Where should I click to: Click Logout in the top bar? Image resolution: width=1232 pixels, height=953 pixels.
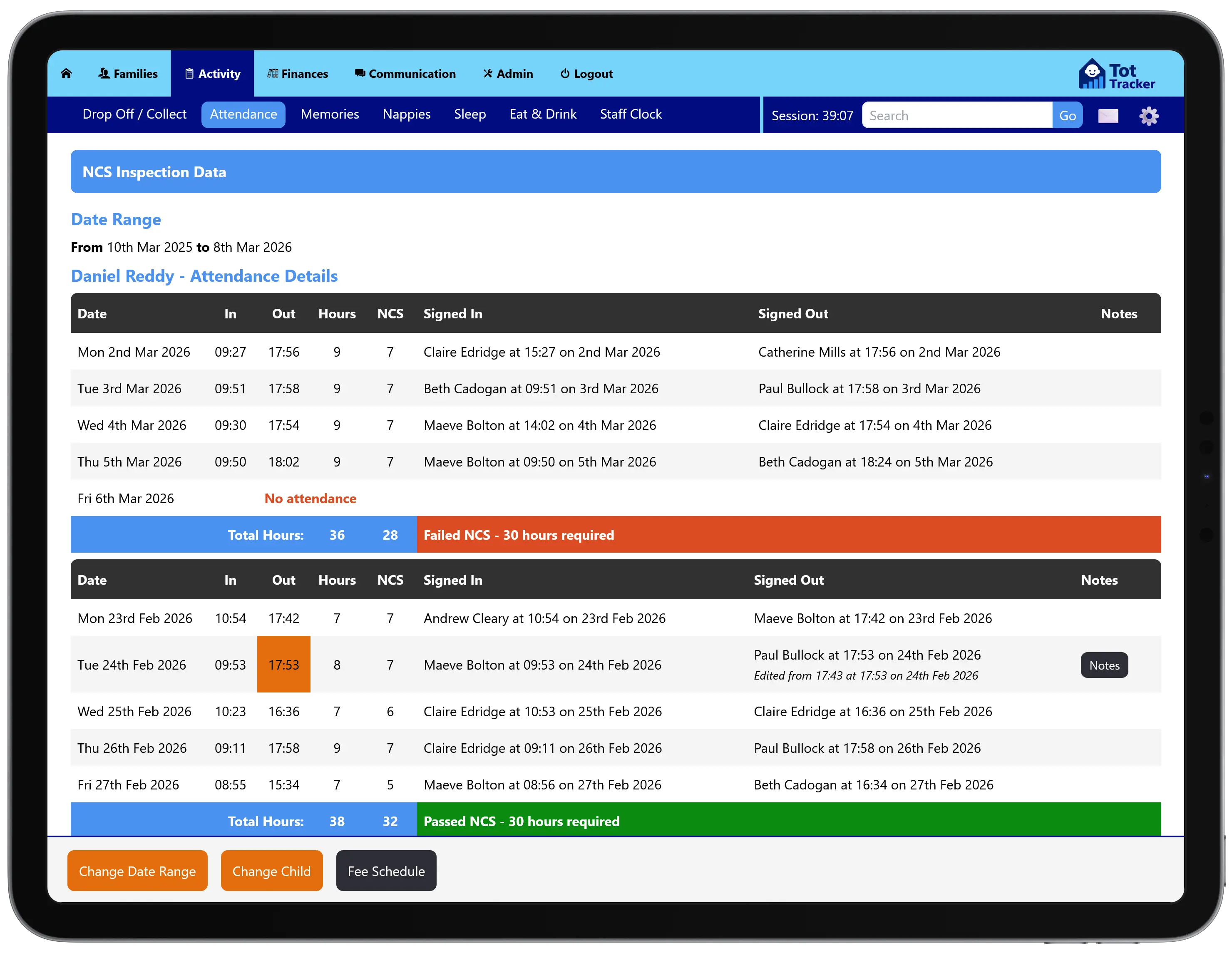(x=586, y=73)
